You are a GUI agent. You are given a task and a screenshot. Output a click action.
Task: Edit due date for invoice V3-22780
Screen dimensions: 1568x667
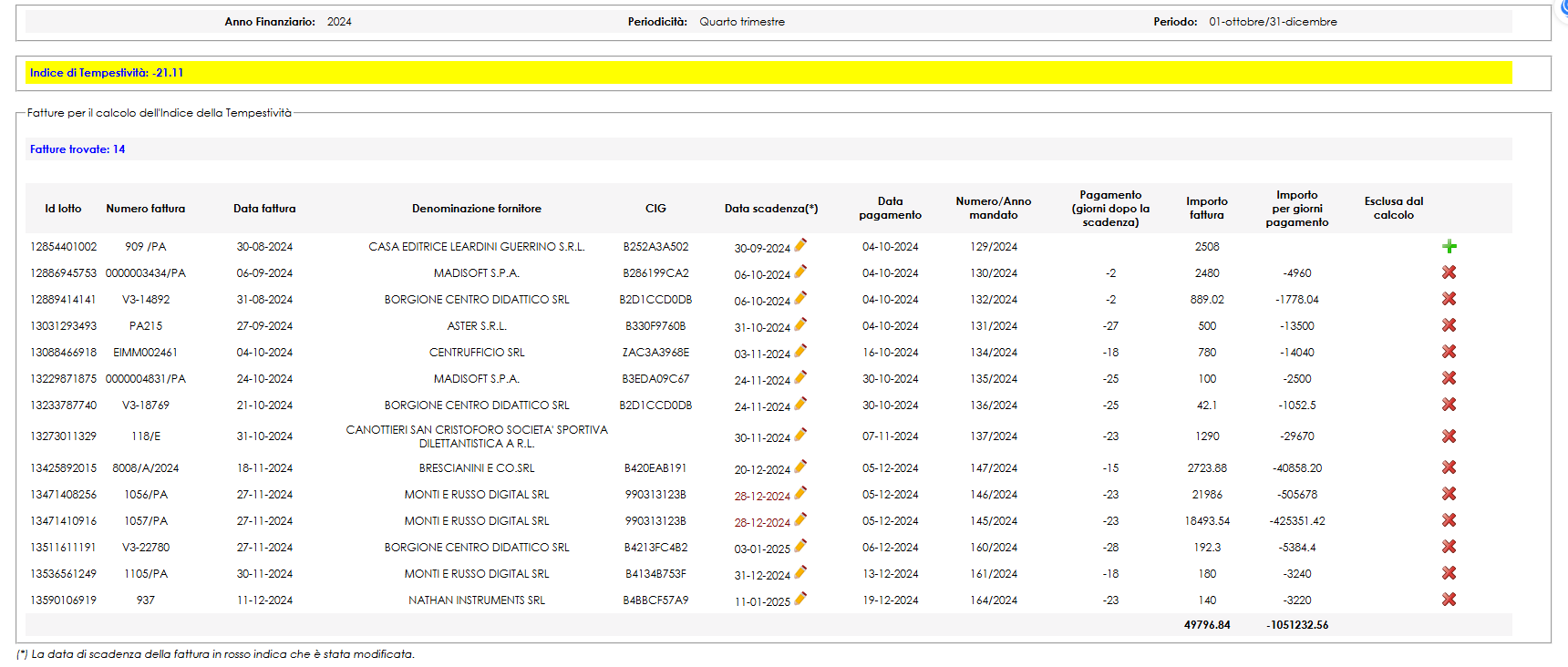point(800,546)
